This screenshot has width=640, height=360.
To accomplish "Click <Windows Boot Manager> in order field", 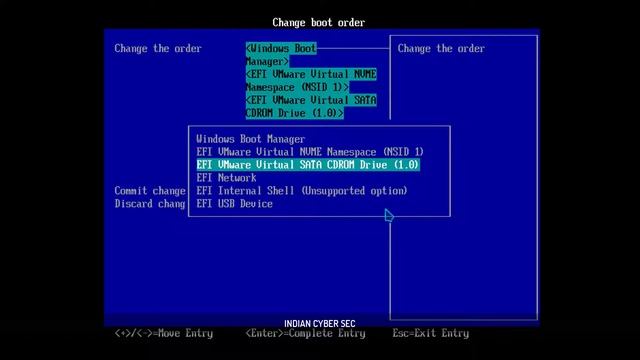I will [x=281, y=55].
